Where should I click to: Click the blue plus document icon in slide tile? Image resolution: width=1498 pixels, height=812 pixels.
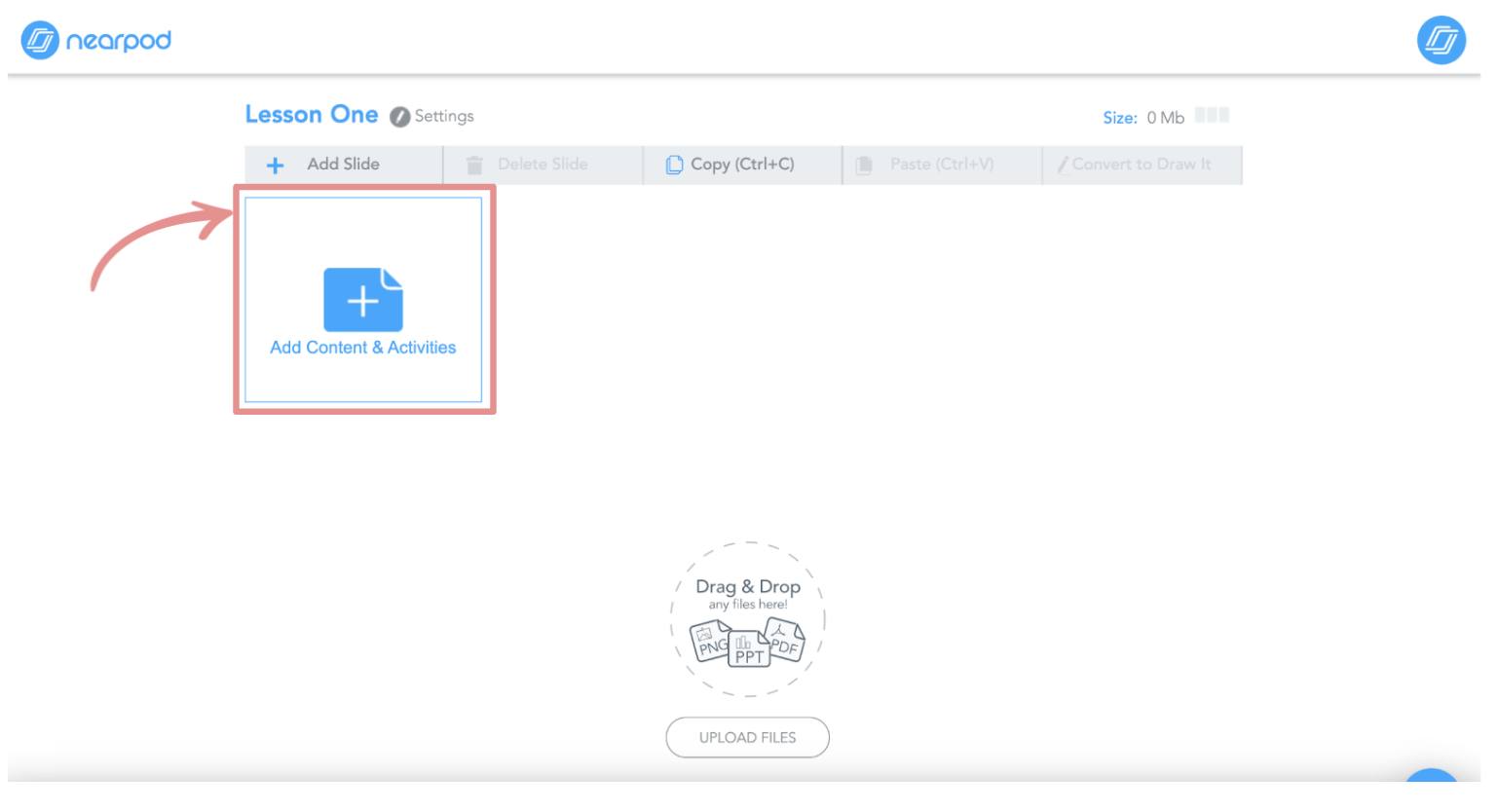click(x=362, y=300)
